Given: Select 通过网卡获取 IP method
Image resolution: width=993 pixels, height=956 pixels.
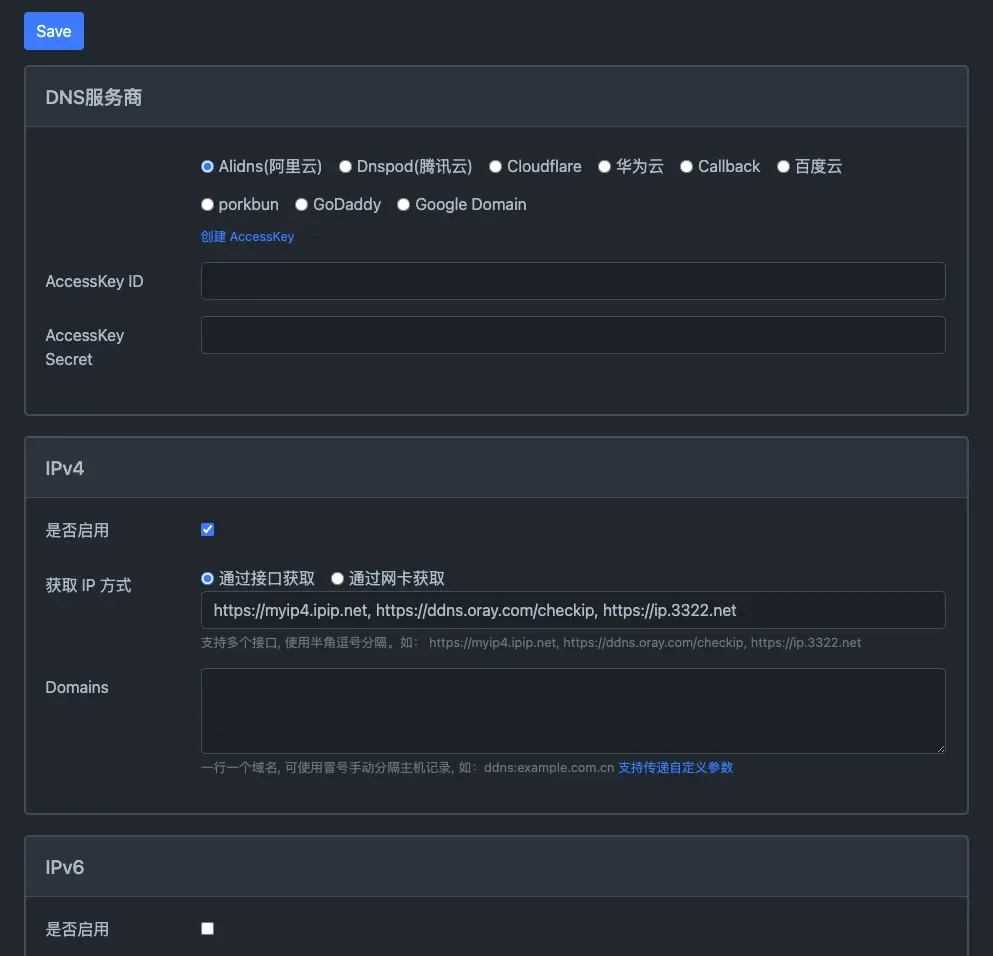Looking at the screenshot, I should coord(338,579).
